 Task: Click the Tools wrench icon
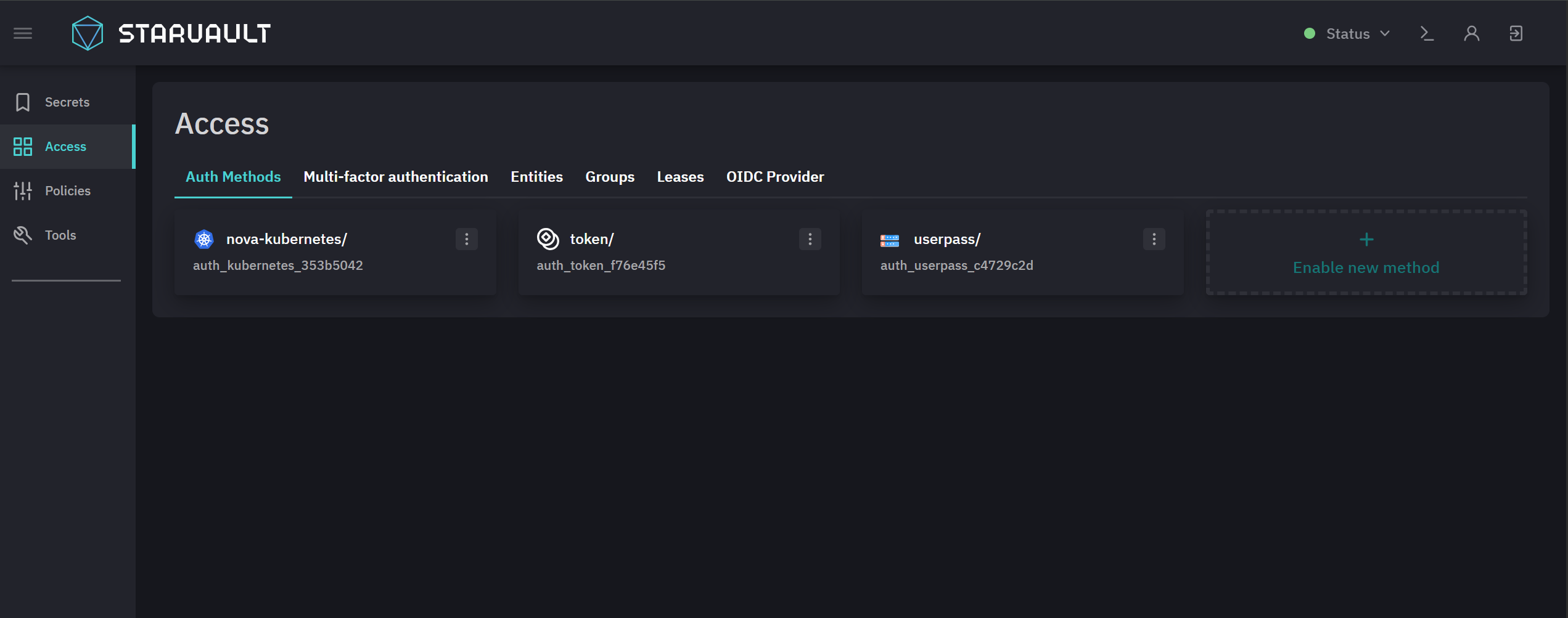[x=23, y=235]
